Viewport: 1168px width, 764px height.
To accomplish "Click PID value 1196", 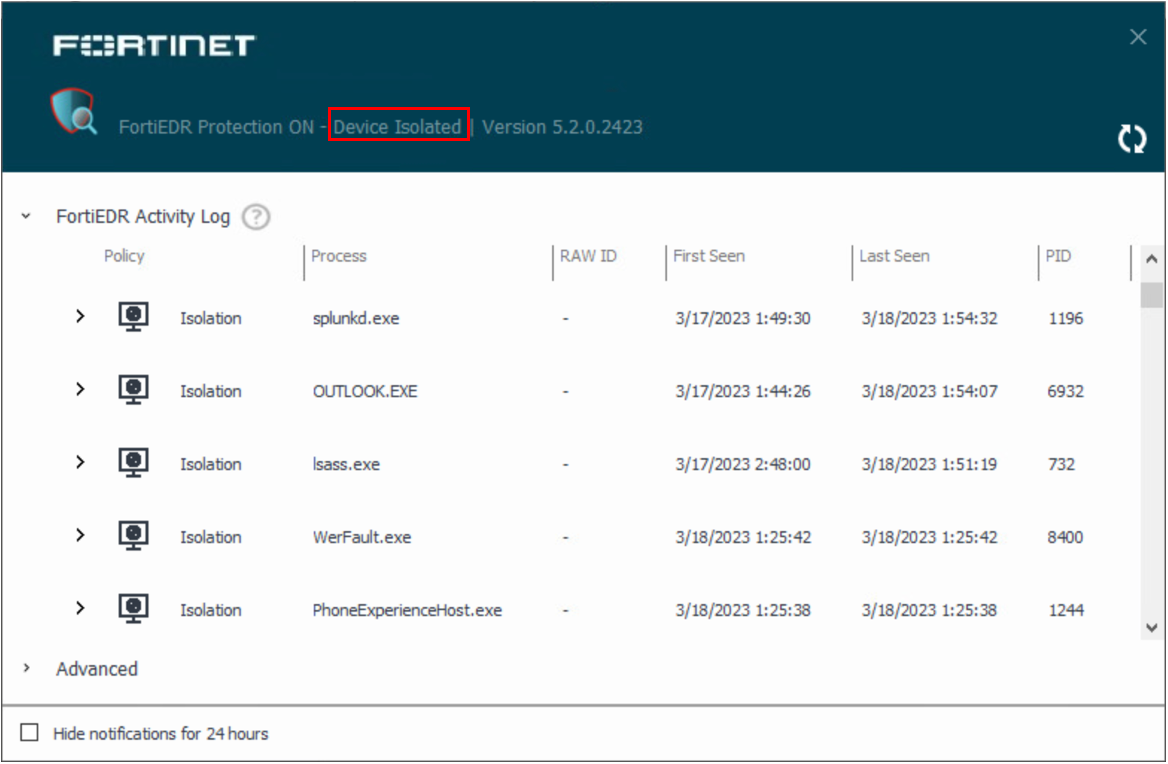I will point(1066,319).
